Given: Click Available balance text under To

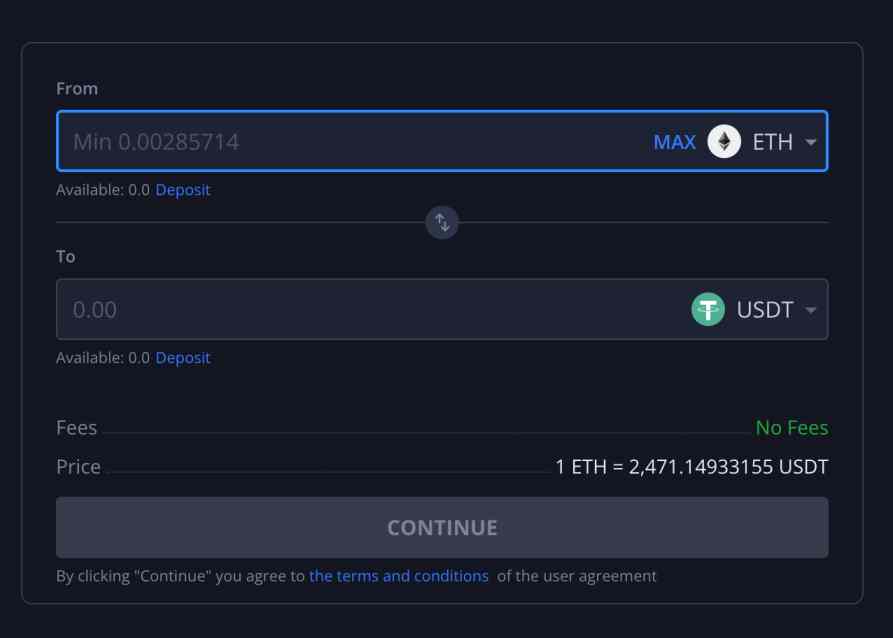Looking at the screenshot, I should click(x=103, y=358).
